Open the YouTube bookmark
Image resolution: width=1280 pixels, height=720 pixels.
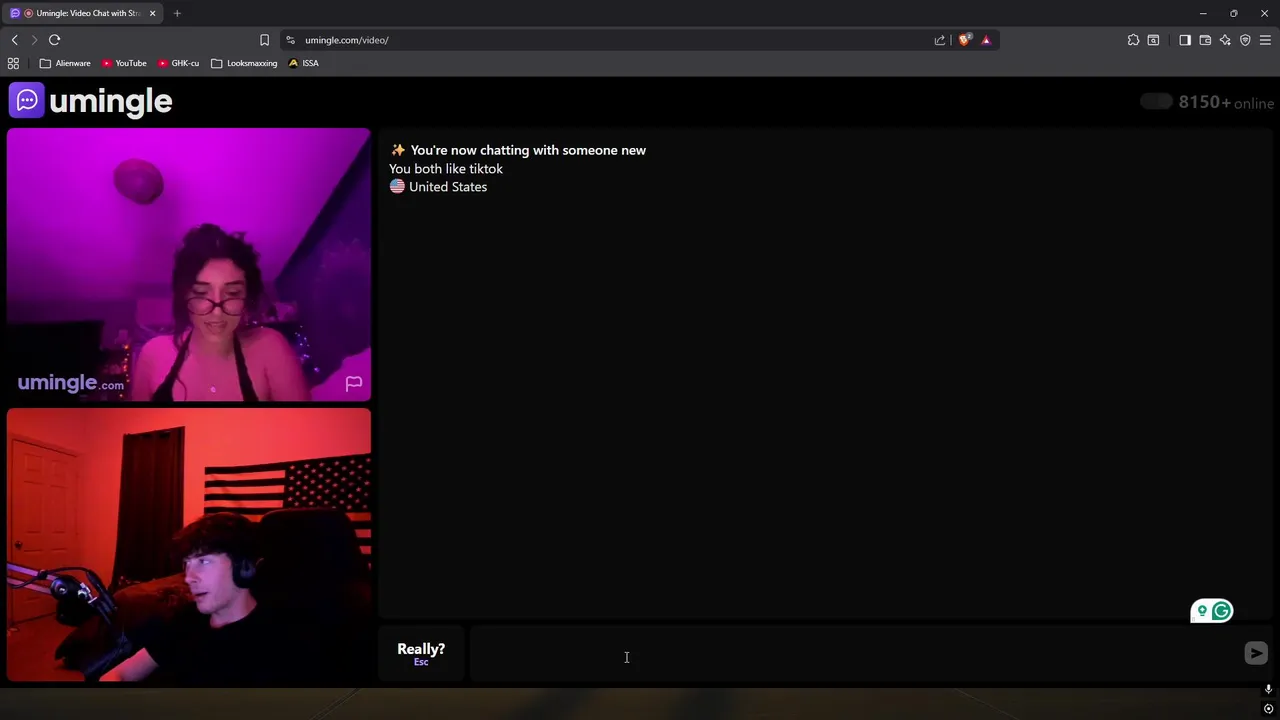(124, 63)
